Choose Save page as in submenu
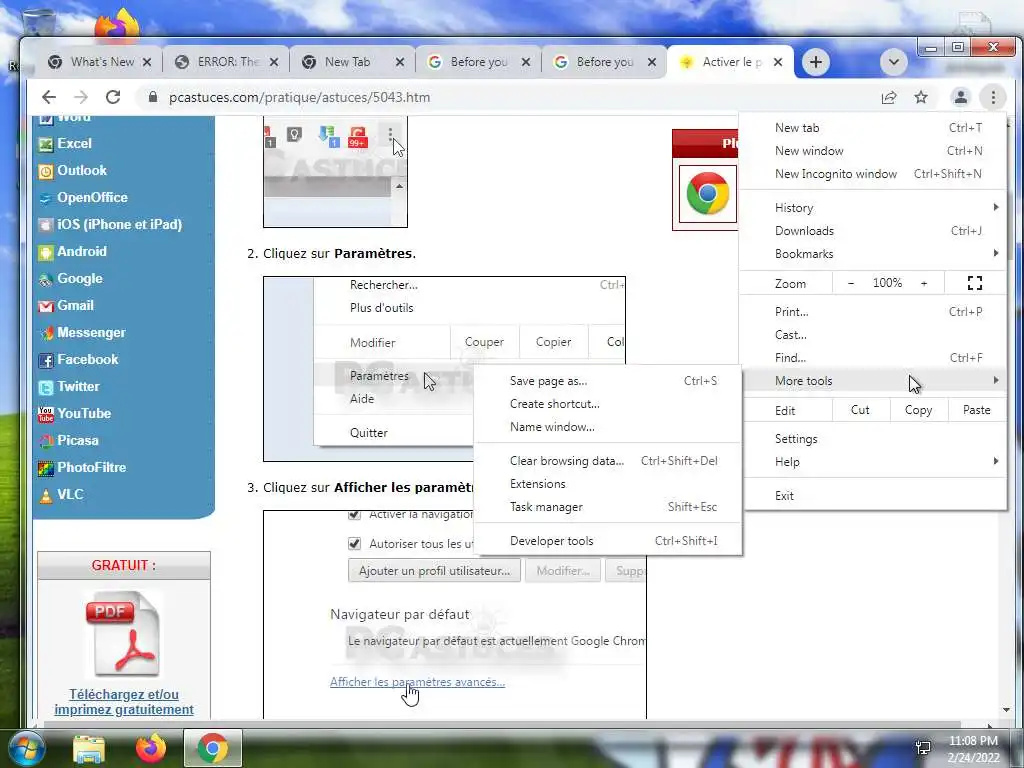Image resolution: width=1024 pixels, height=768 pixels. click(x=608, y=381)
